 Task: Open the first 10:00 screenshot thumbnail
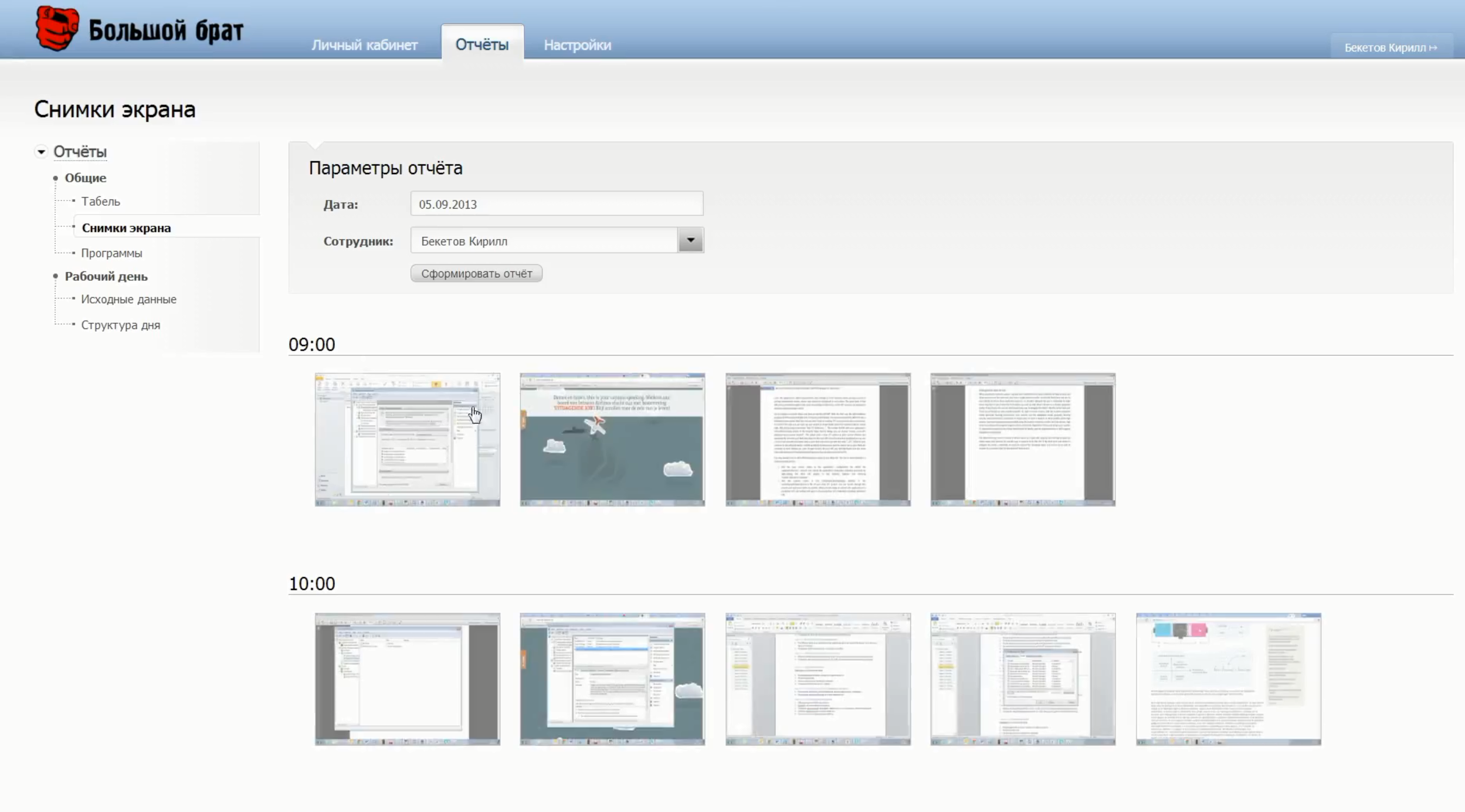coord(407,679)
